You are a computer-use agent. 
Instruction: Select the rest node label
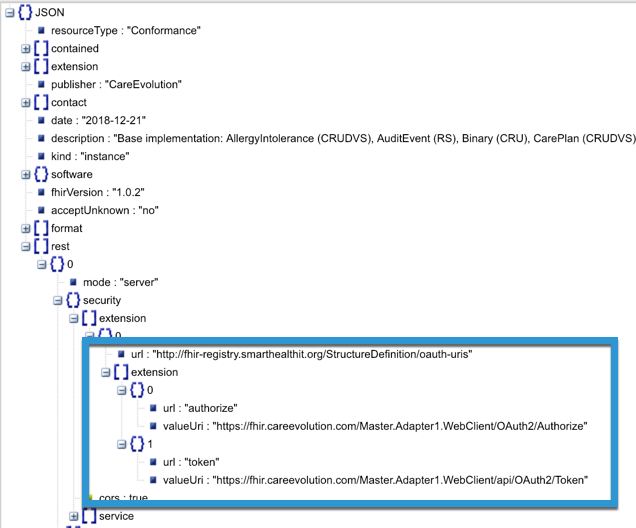pos(60,247)
